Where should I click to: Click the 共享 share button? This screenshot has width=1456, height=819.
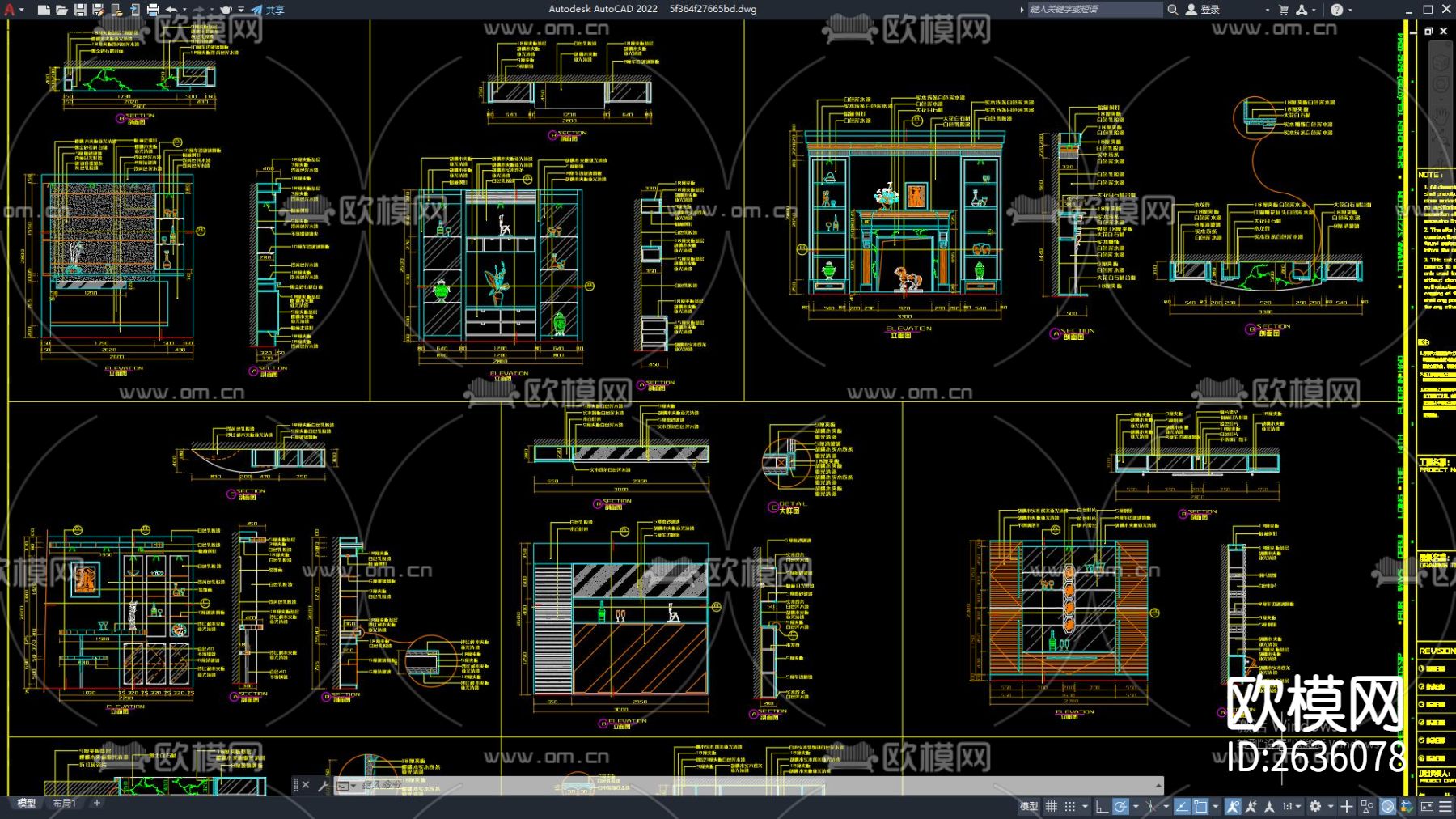coord(268,10)
